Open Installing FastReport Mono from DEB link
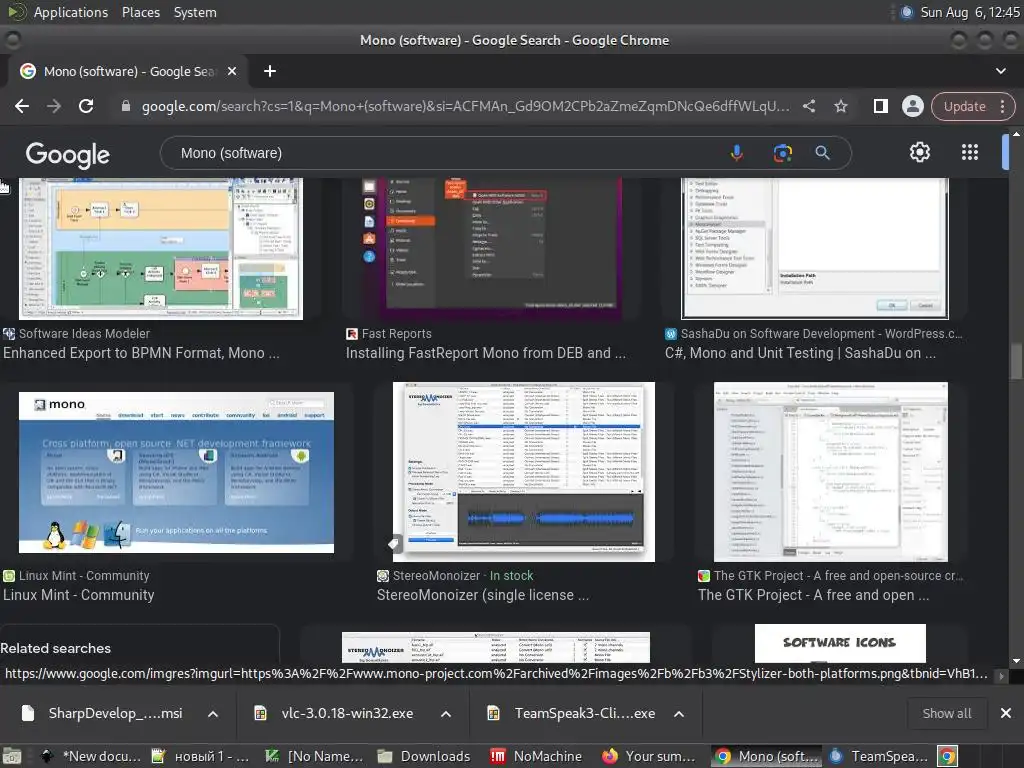This screenshot has width=1024, height=768. click(485, 353)
